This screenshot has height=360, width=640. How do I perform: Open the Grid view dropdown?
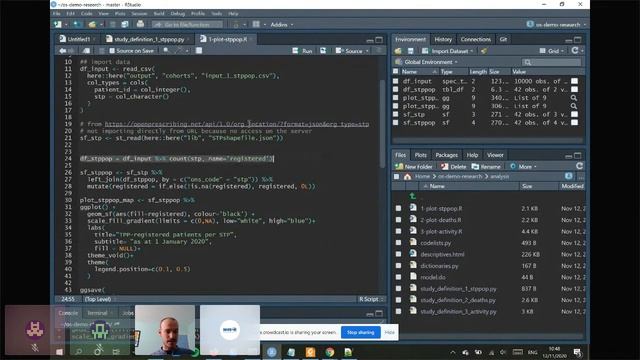click(x=552, y=51)
